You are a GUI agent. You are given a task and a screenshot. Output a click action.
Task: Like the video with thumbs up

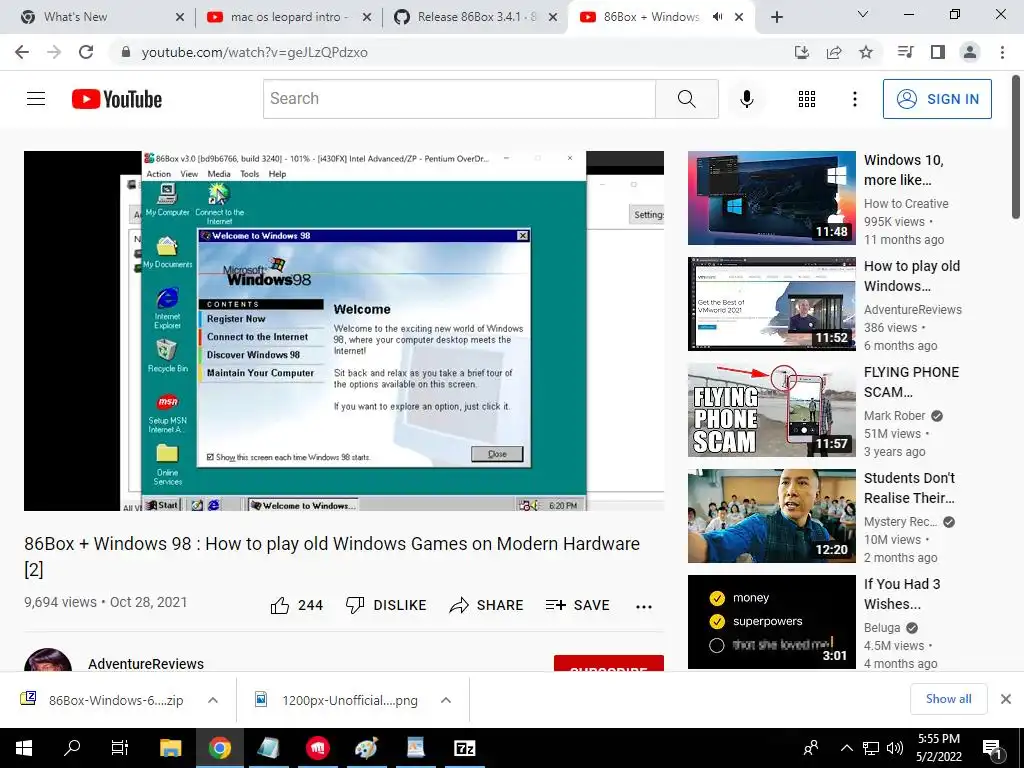296,605
